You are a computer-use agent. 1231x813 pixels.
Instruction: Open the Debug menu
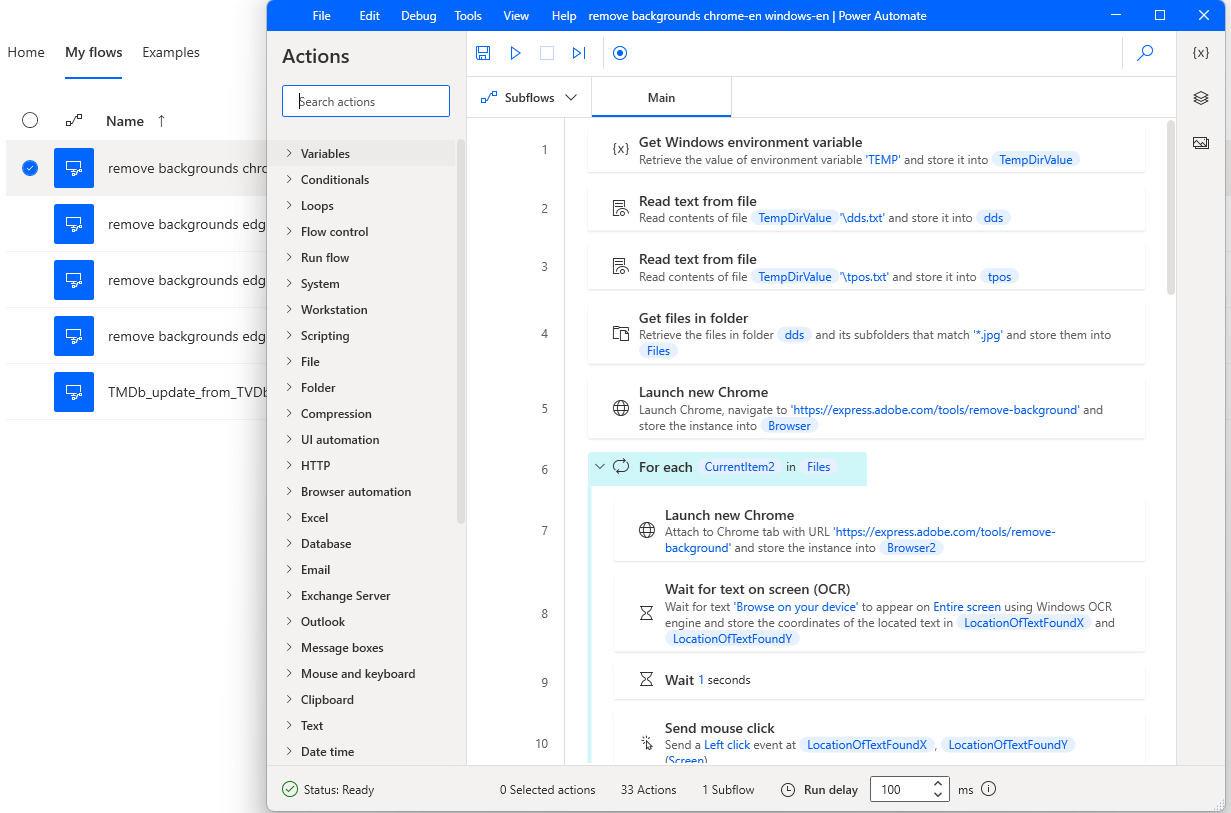419,15
